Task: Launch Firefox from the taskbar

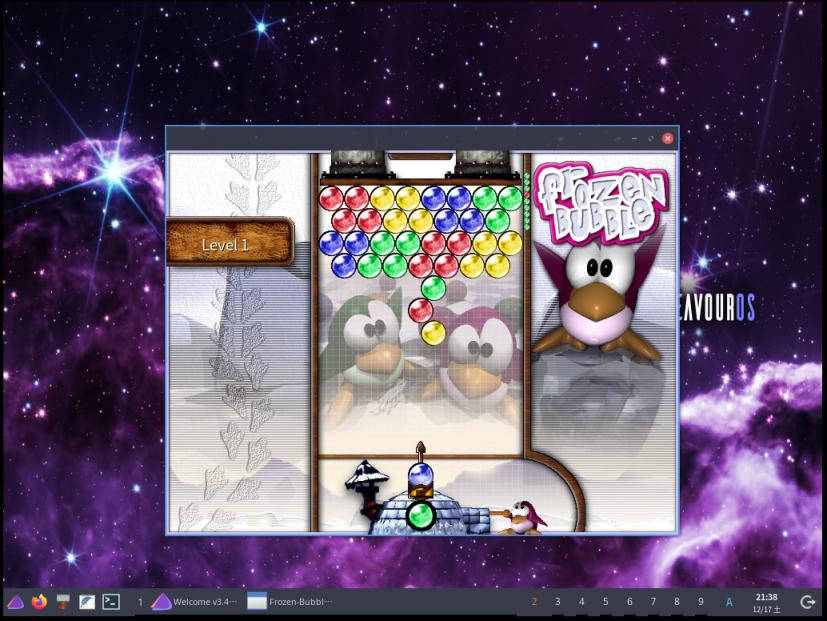Action: [39, 601]
